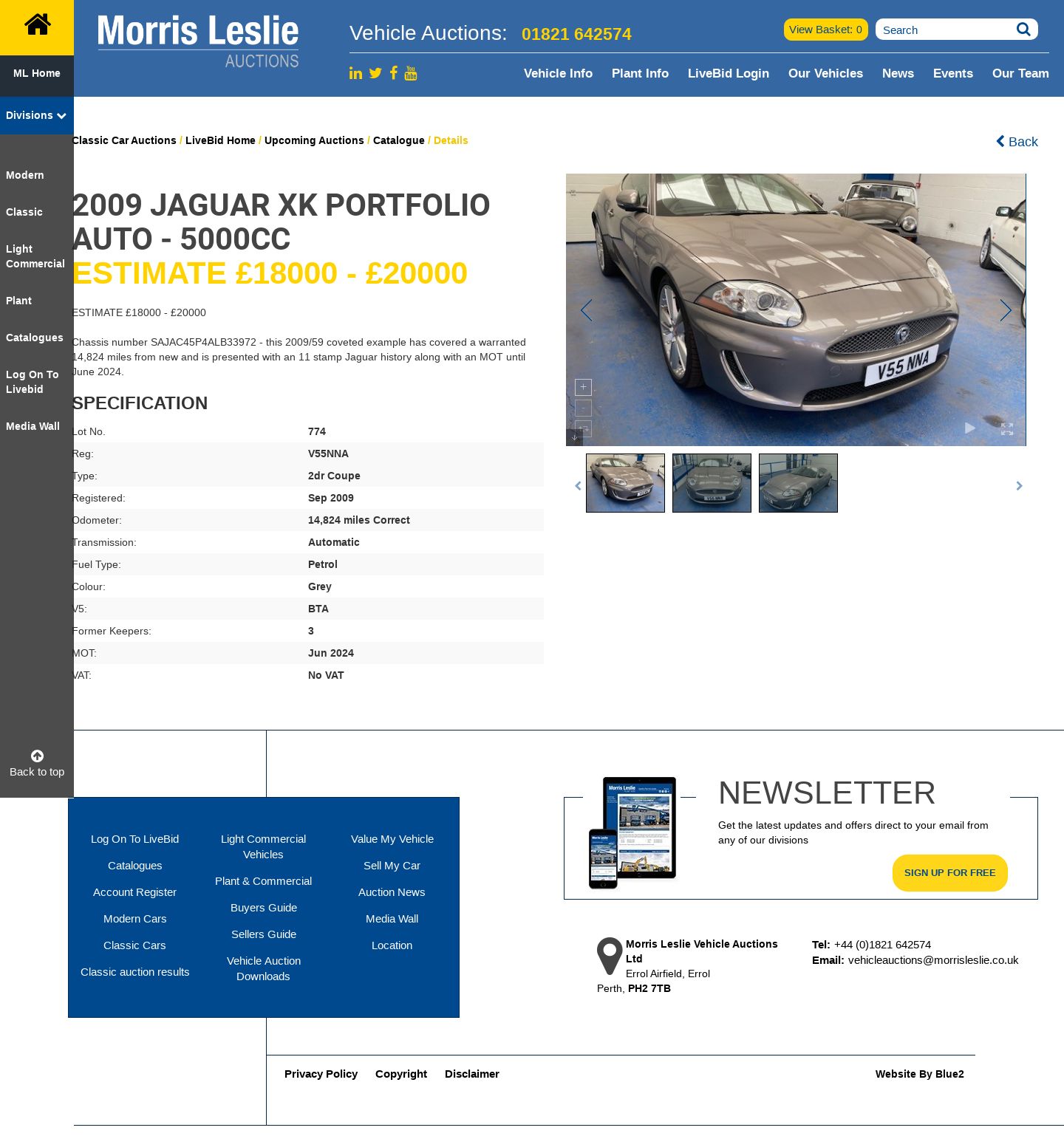The height and width of the screenshot is (1136, 1064).
Task: Open Our Vehicles menu
Action: (x=825, y=73)
